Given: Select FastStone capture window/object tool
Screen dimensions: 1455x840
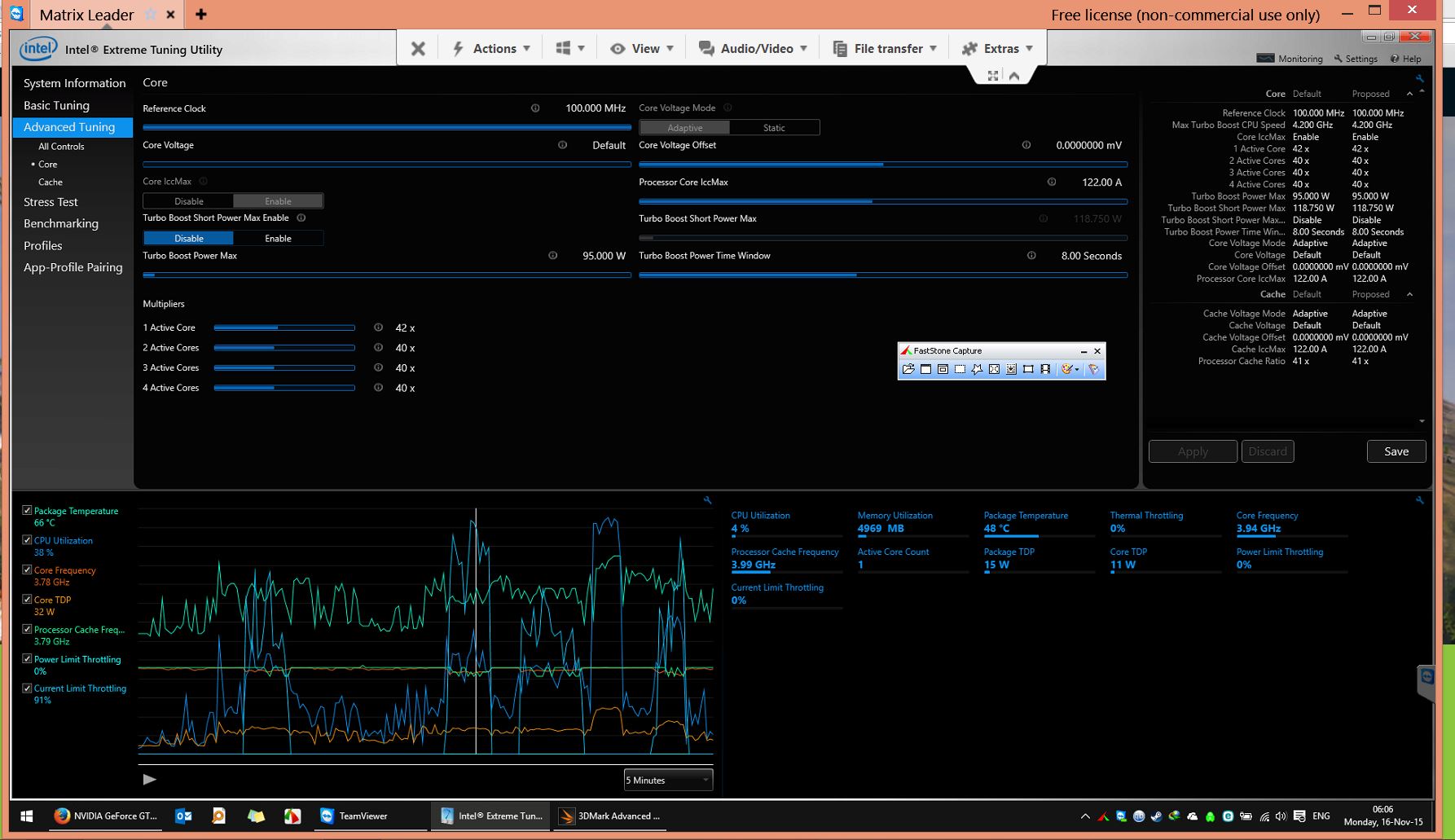Looking at the screenshot, I should pos(943,369).
